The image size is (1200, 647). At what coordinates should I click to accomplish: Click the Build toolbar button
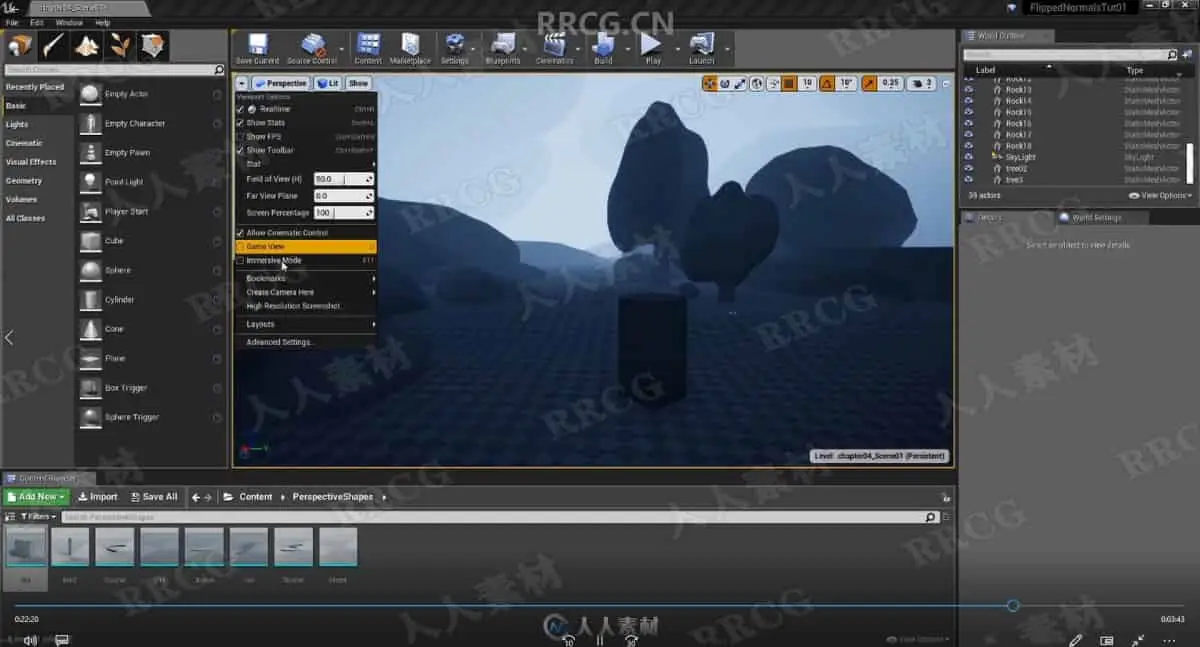tap(603, 49)
